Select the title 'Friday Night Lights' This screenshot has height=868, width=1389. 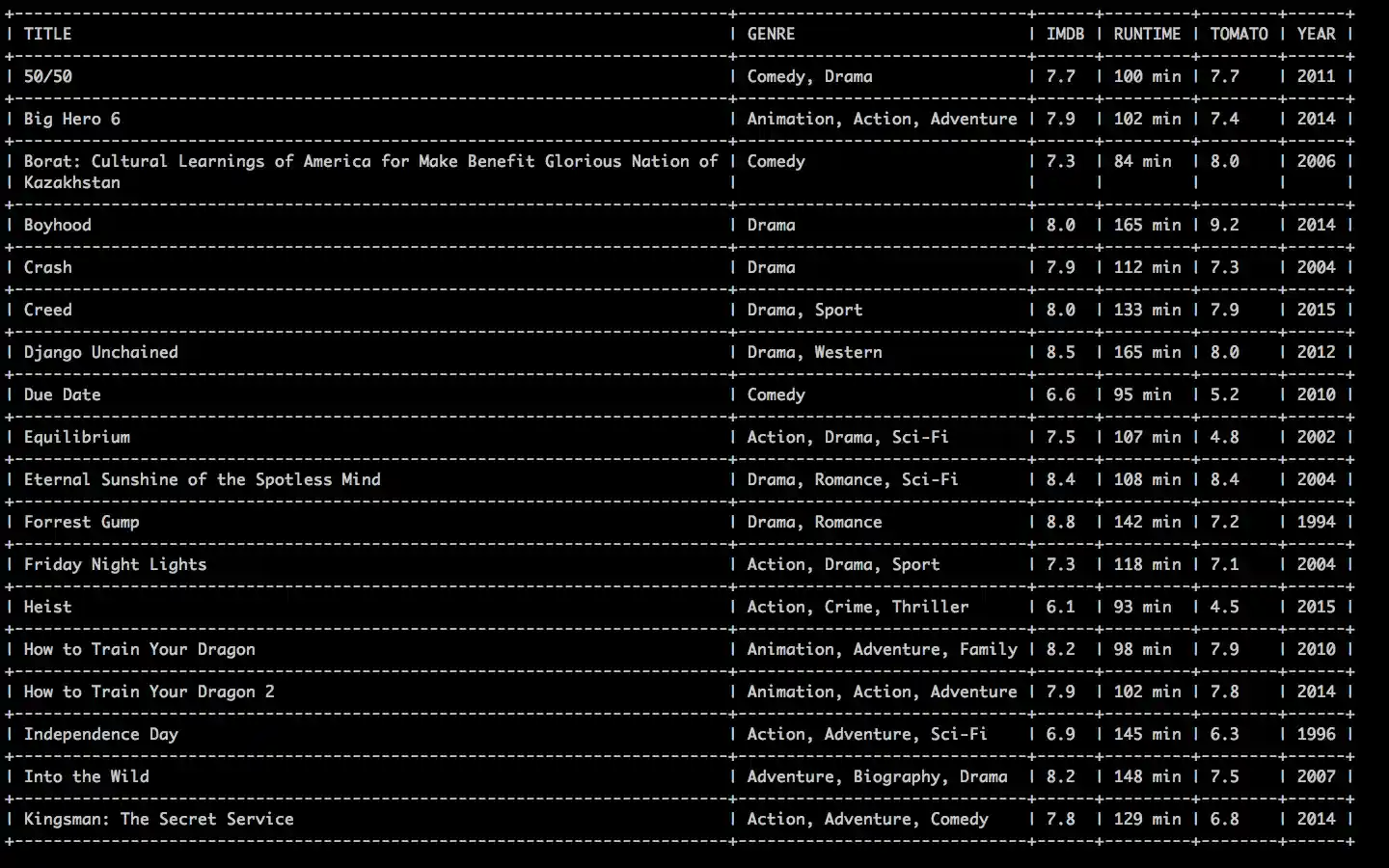click(115, 564)
